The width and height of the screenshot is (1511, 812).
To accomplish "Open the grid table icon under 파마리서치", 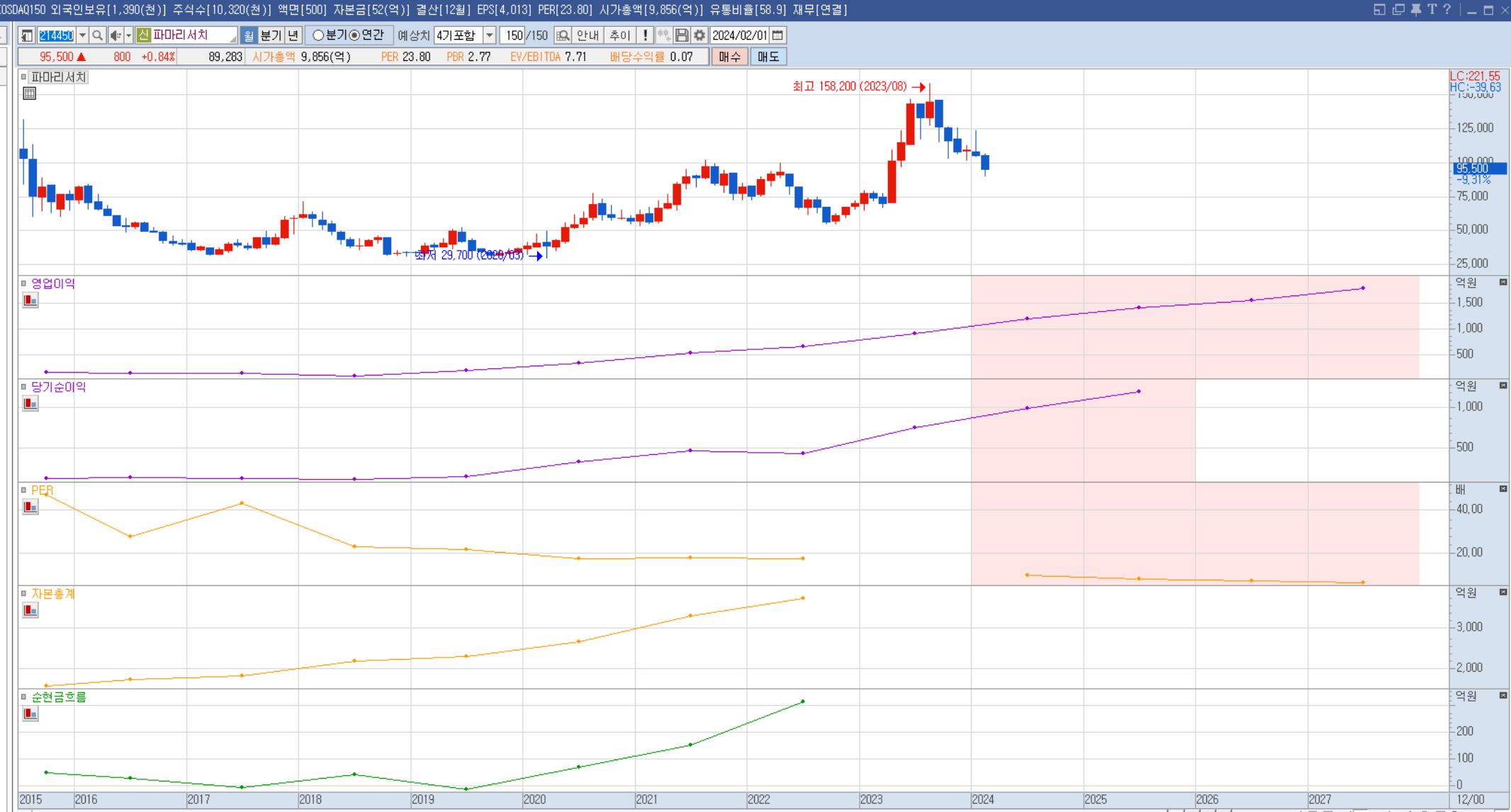I will tap(30, 93).
